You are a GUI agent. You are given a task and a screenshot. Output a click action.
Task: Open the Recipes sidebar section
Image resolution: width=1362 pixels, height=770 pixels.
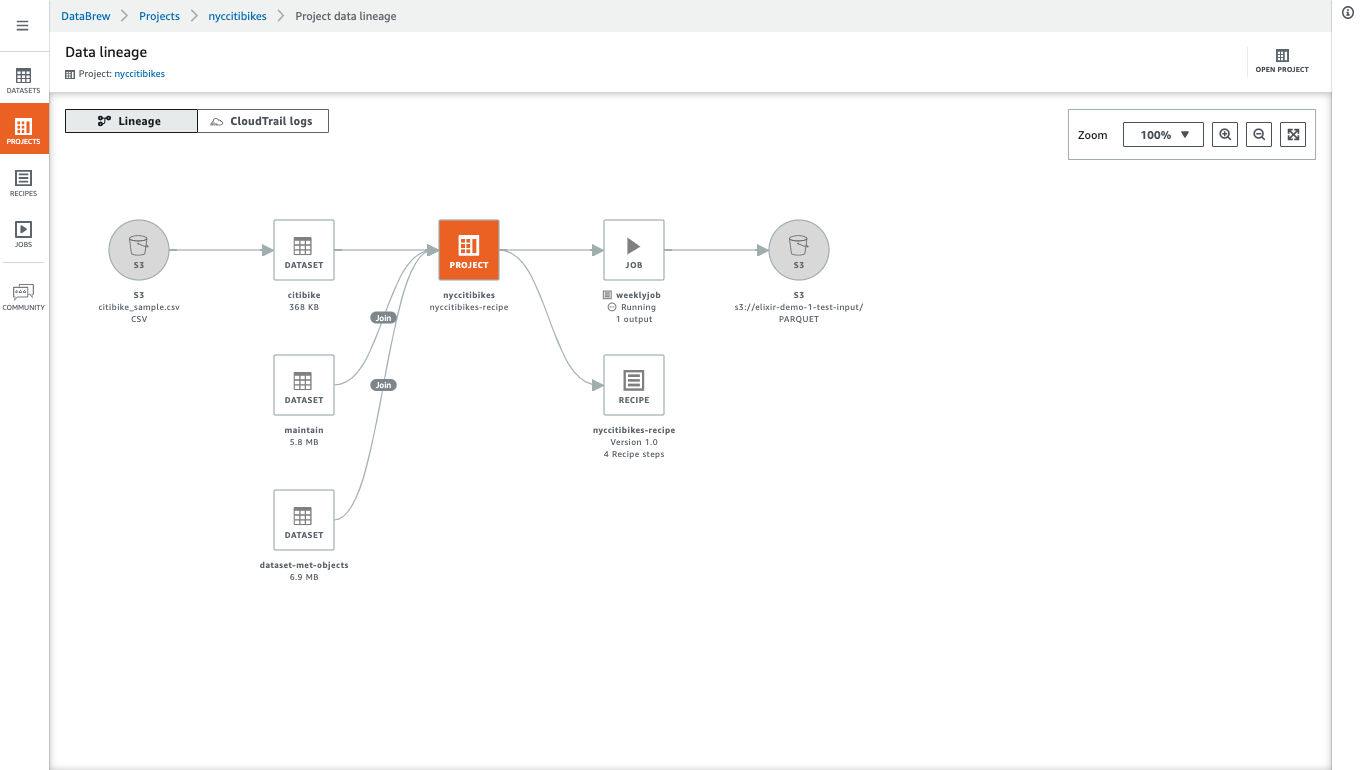click(23, 181)
